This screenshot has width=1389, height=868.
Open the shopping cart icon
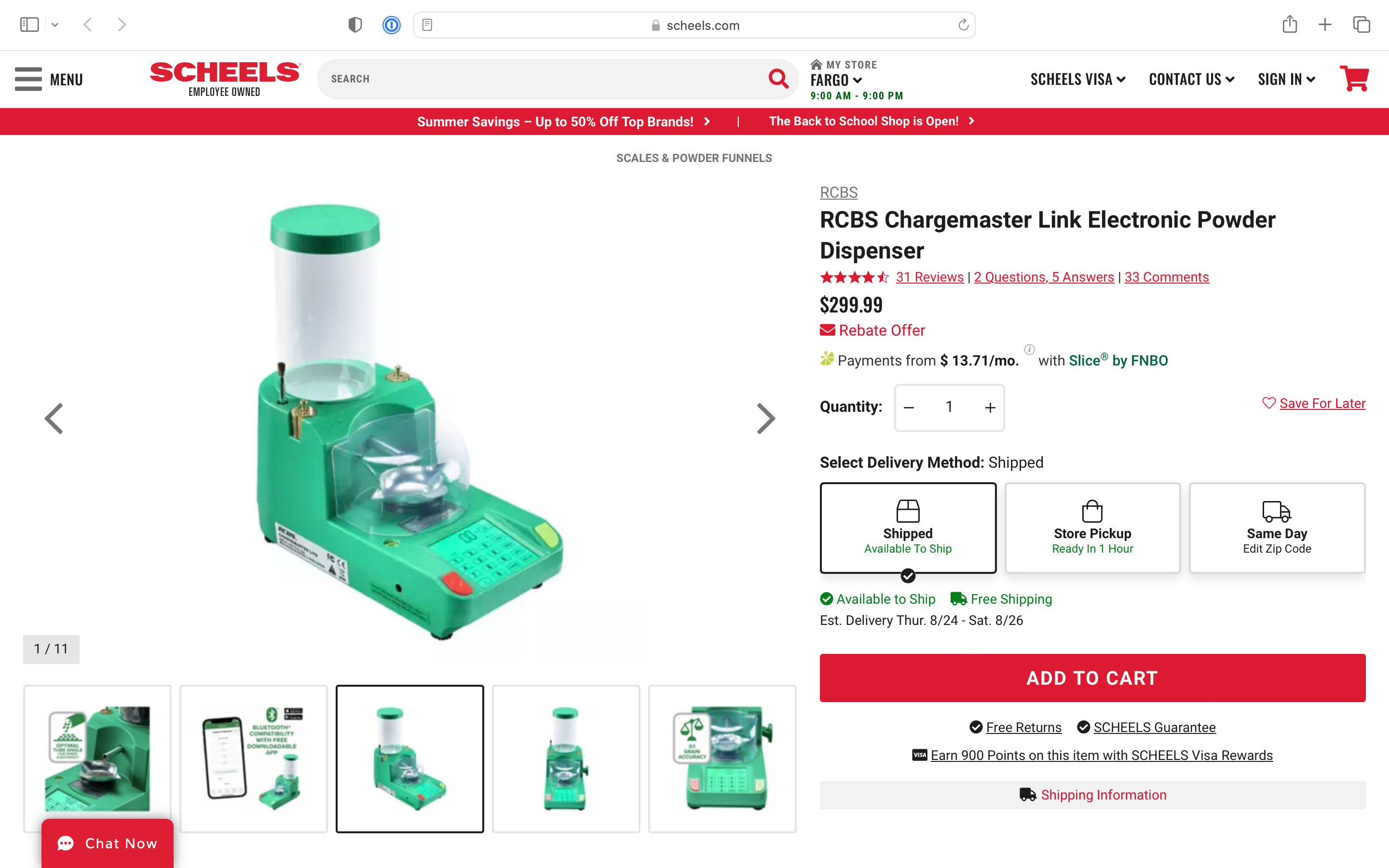coord(1354,79)
